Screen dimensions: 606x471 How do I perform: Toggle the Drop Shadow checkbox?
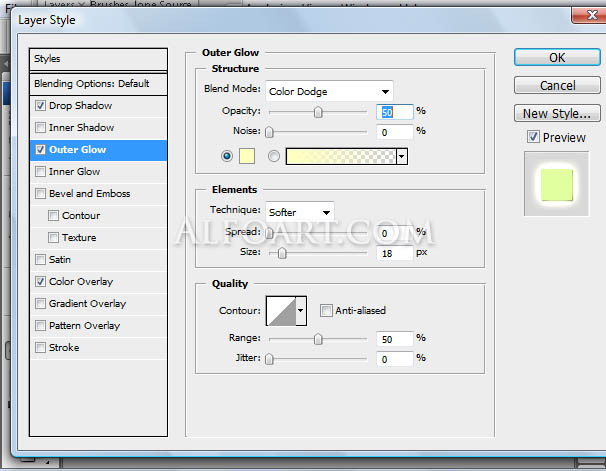[x=40, y=105]
